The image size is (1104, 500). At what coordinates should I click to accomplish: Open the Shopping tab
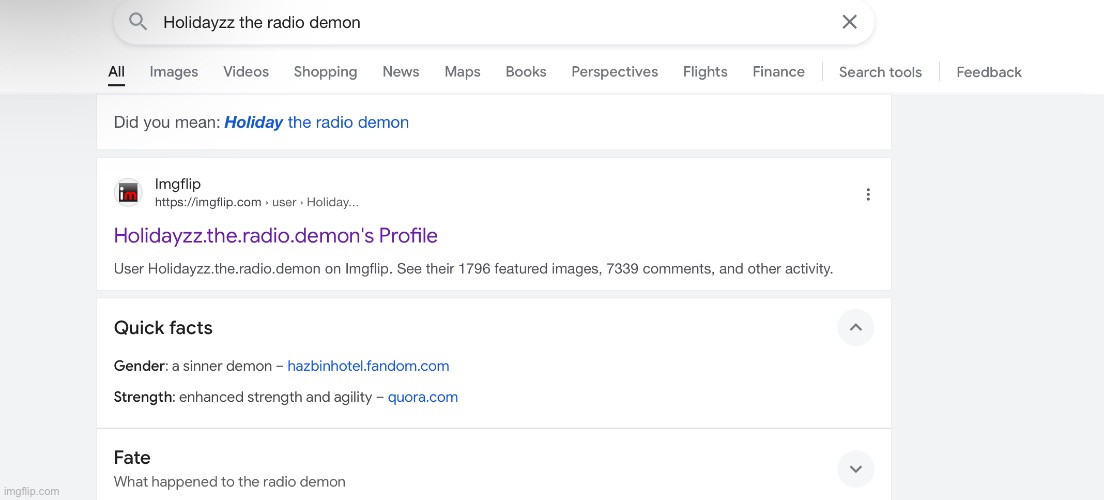click(x=325, y=72)
